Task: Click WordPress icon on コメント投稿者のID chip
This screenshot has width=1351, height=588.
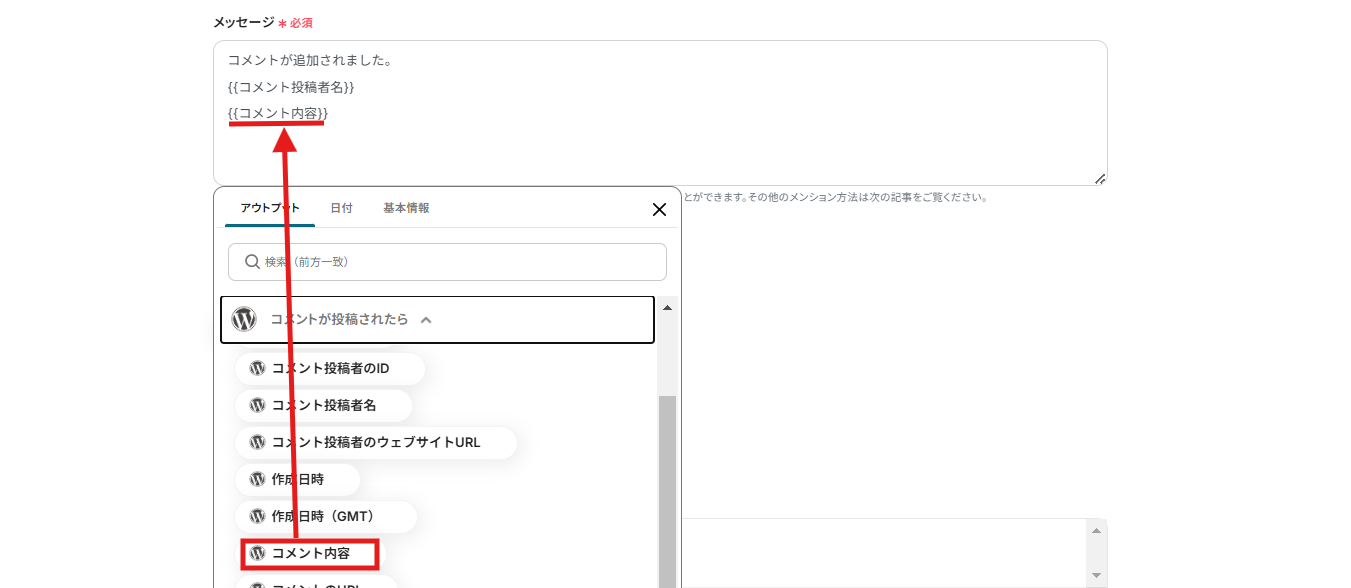Action: tap(258, 368)
